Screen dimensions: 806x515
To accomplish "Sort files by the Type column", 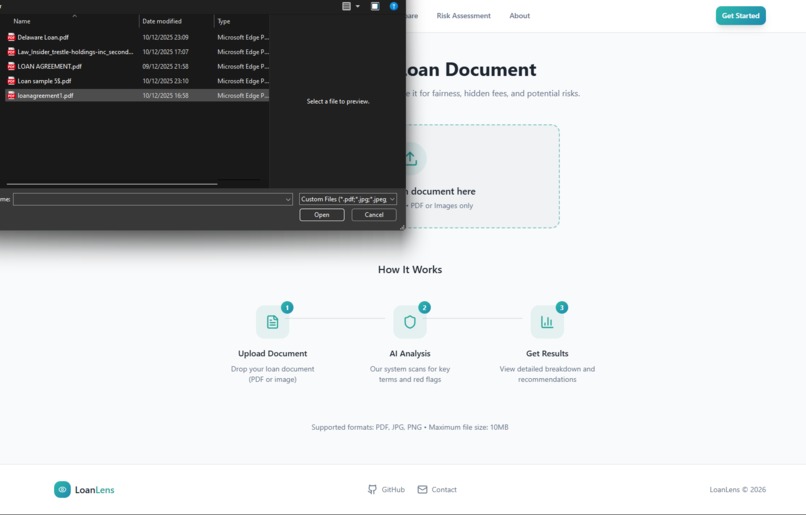I will click(x=224, y=21).
